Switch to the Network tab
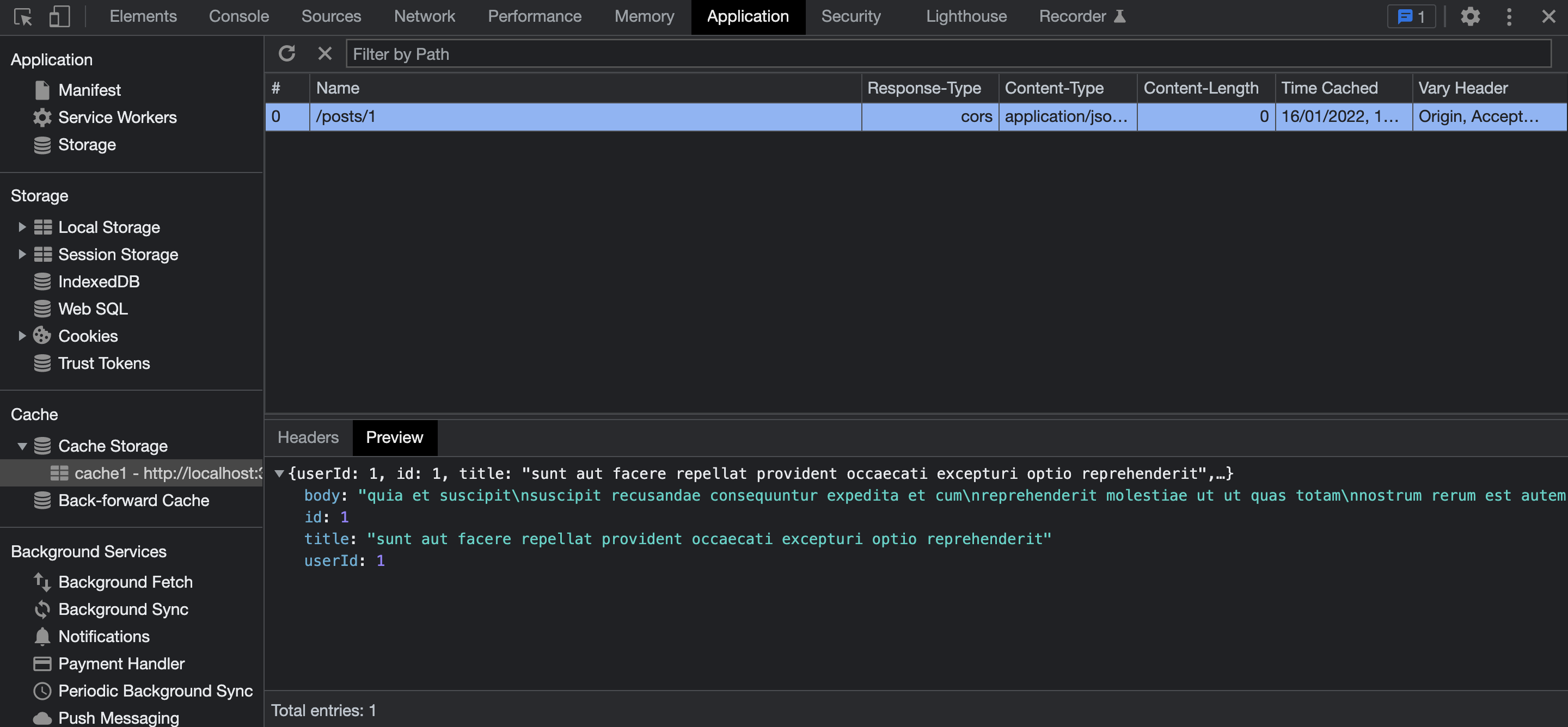 coord(424,16)
